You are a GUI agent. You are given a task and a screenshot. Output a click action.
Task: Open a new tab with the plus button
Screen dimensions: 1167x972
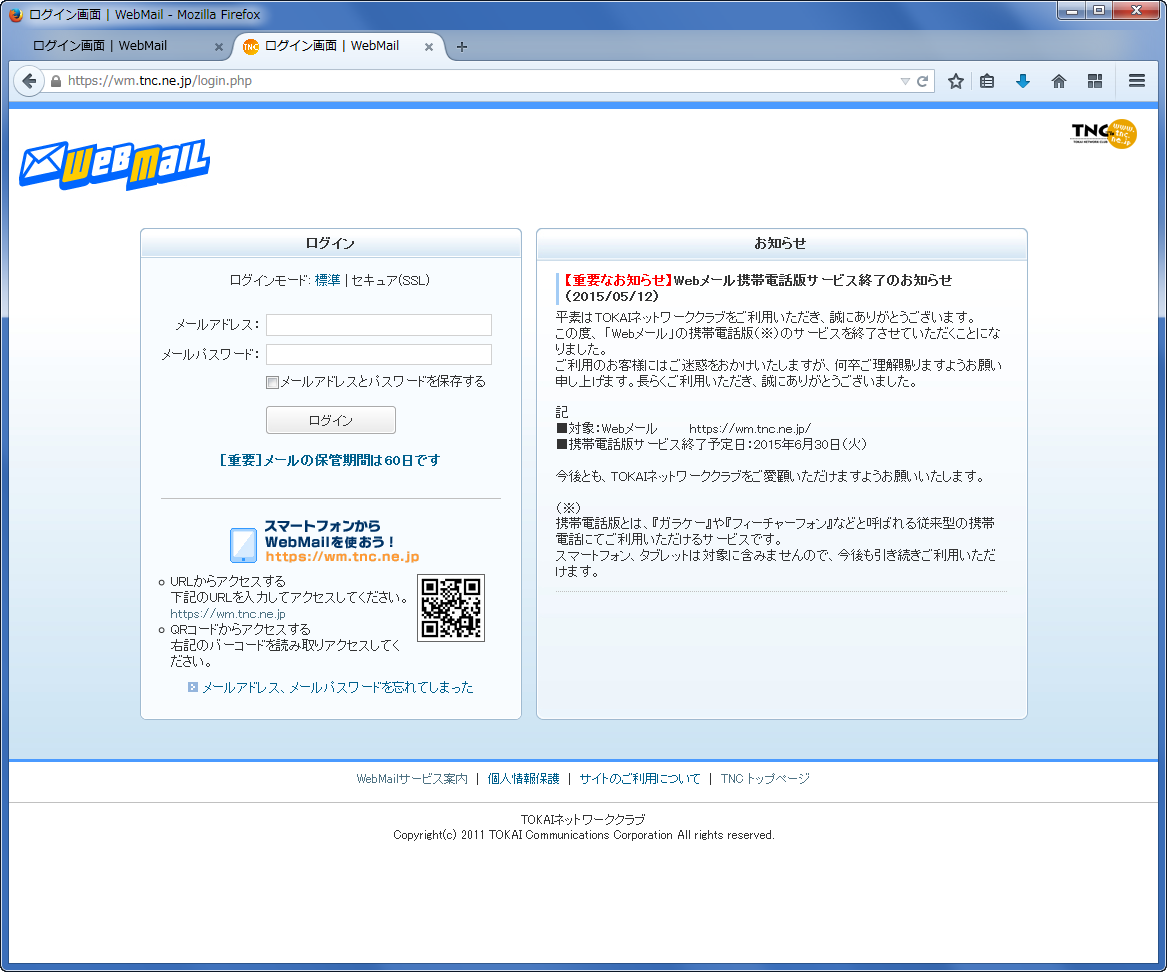click(x=461, y=47)
